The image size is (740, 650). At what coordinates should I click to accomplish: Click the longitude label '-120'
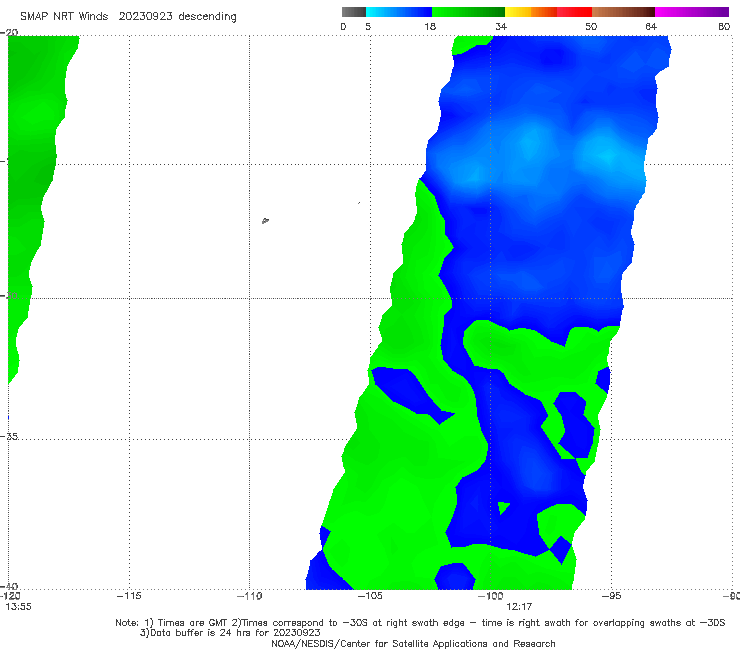[10, 596]
